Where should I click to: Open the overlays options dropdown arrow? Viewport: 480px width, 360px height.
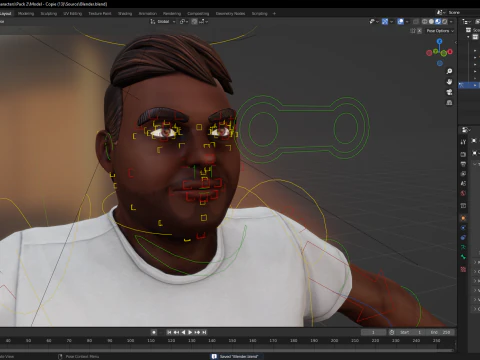pos(407,21)
